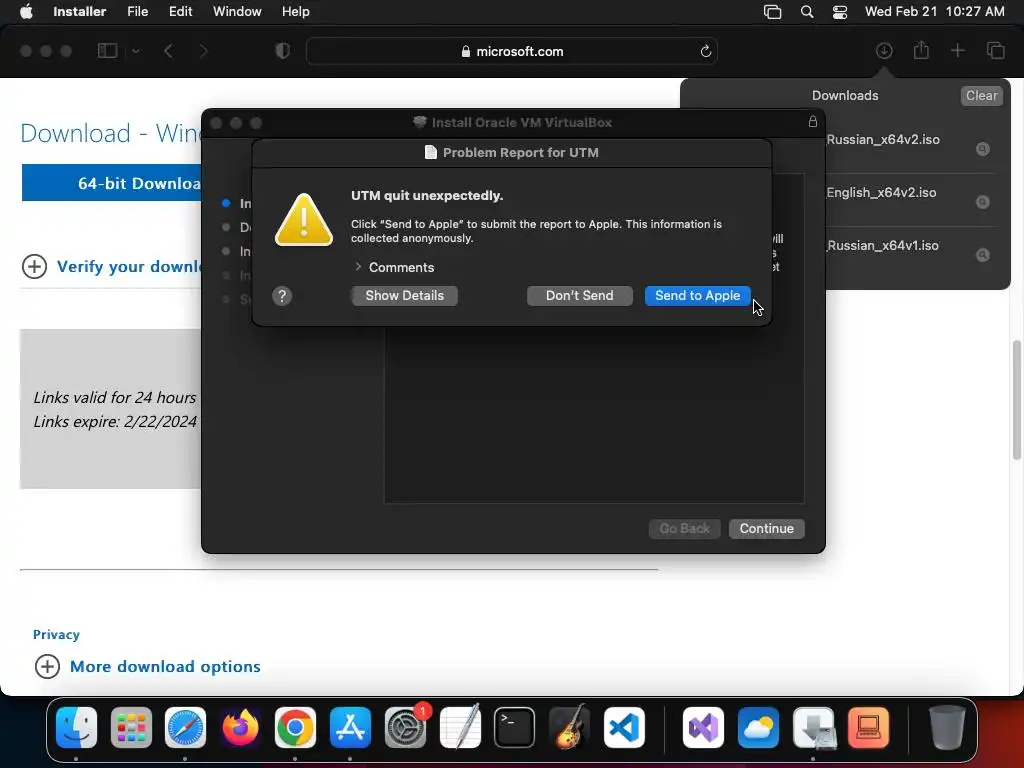Click the Safari privacy shield icon
This screenshot has height=768, width=1024.
point(283,51)
